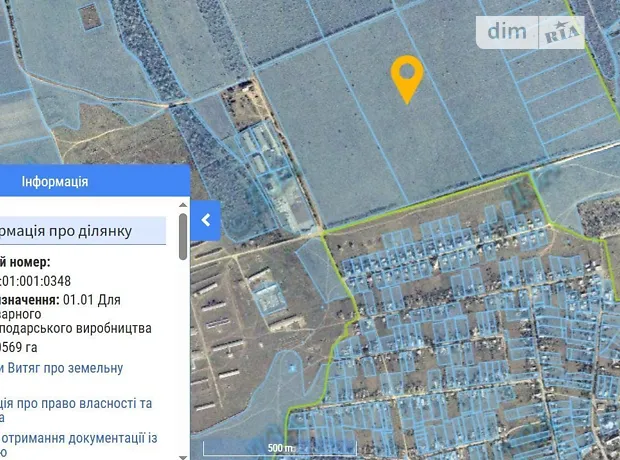The height and width of the screenshot is (460, 620).
Task: Click the RIA star logo in the watermark
Action: coord(562,32)
